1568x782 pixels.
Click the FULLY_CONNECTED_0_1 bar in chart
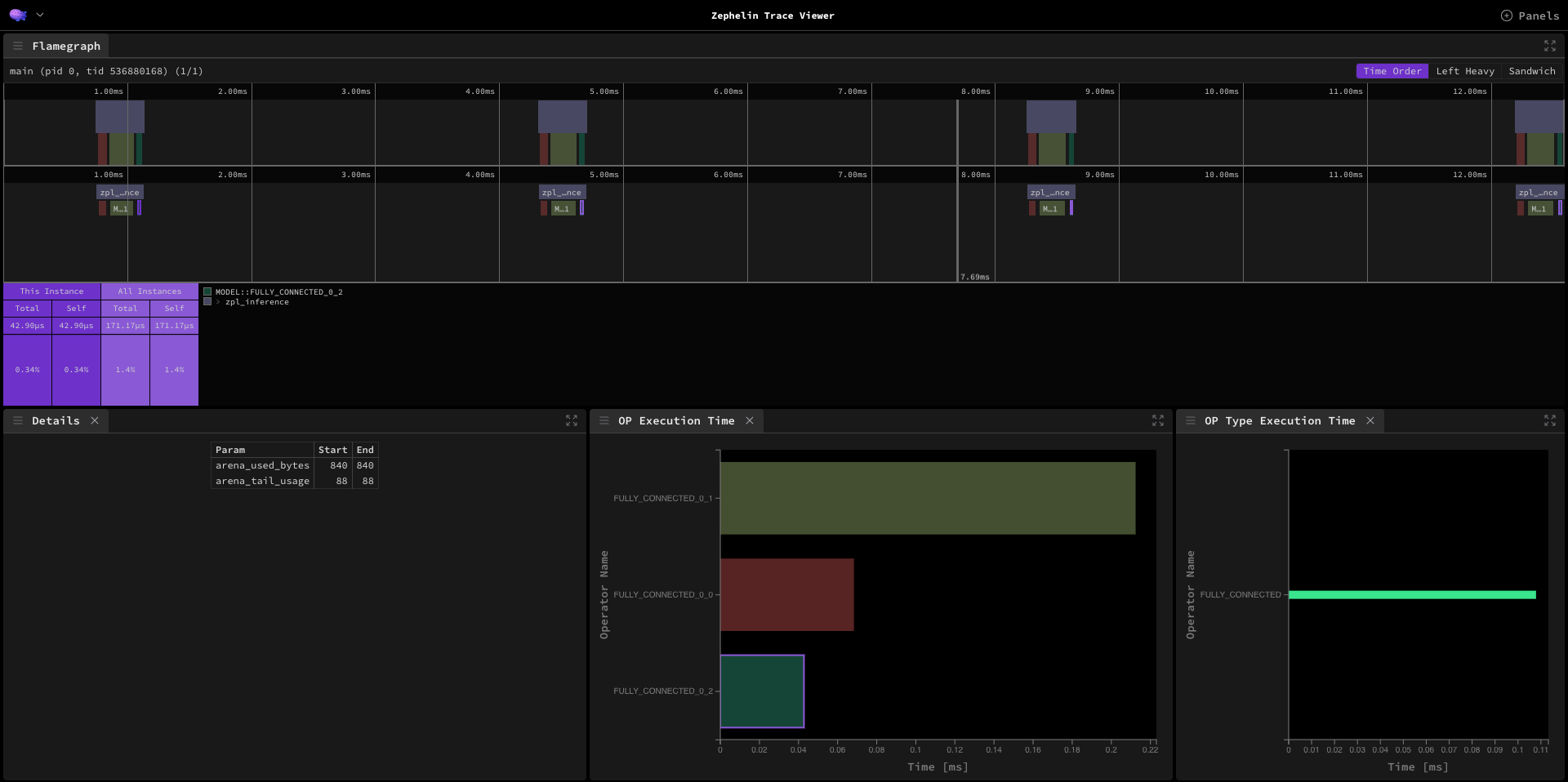pos(927,498)
